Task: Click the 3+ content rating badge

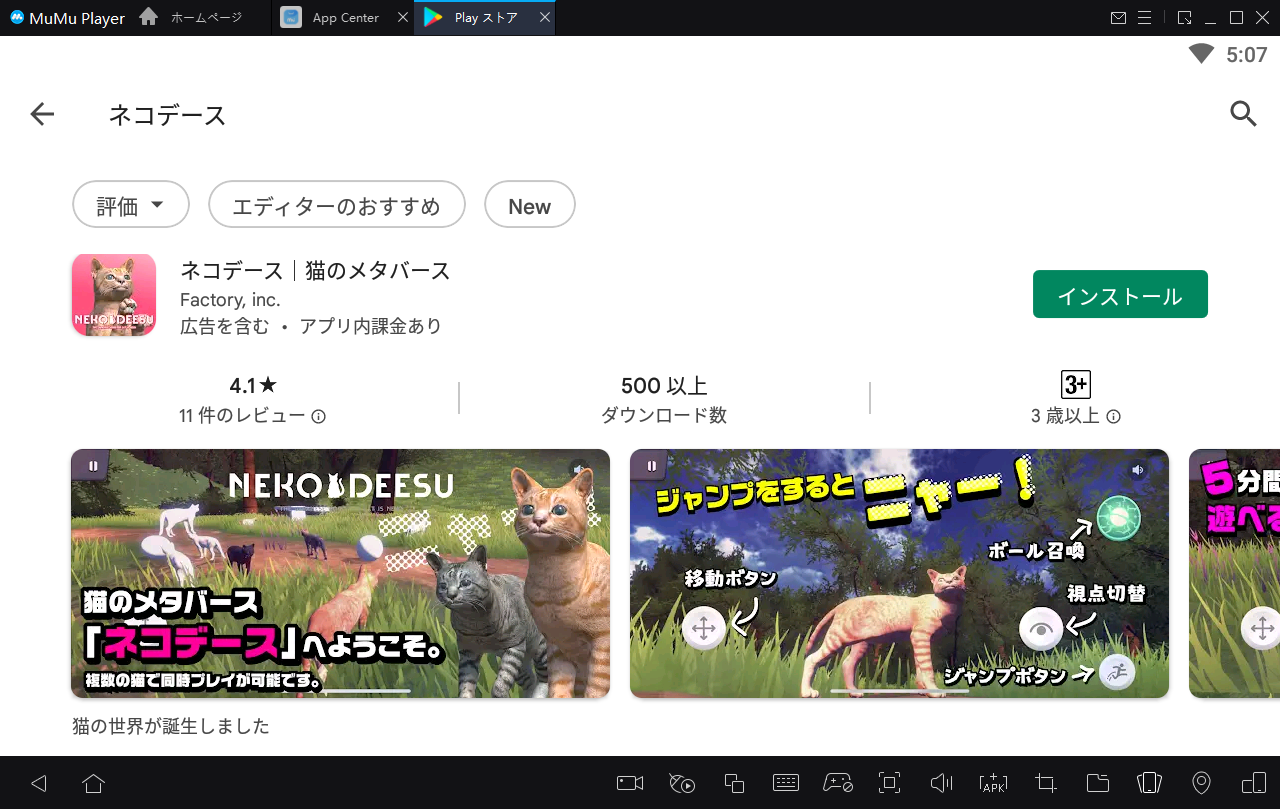Action: pyautogui.click(x=1075, y=385)
